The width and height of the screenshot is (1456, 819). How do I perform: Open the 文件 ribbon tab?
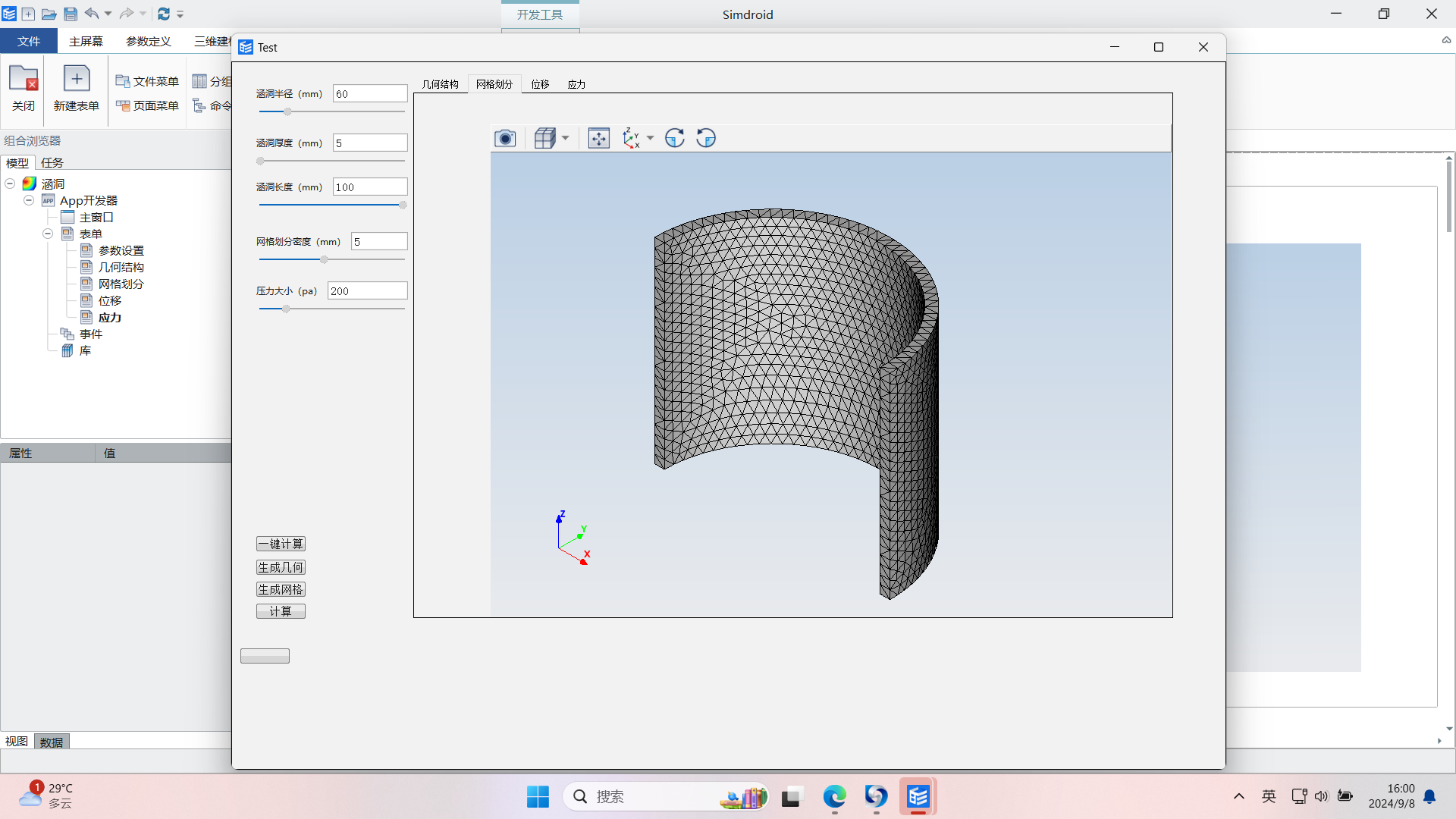29,41
